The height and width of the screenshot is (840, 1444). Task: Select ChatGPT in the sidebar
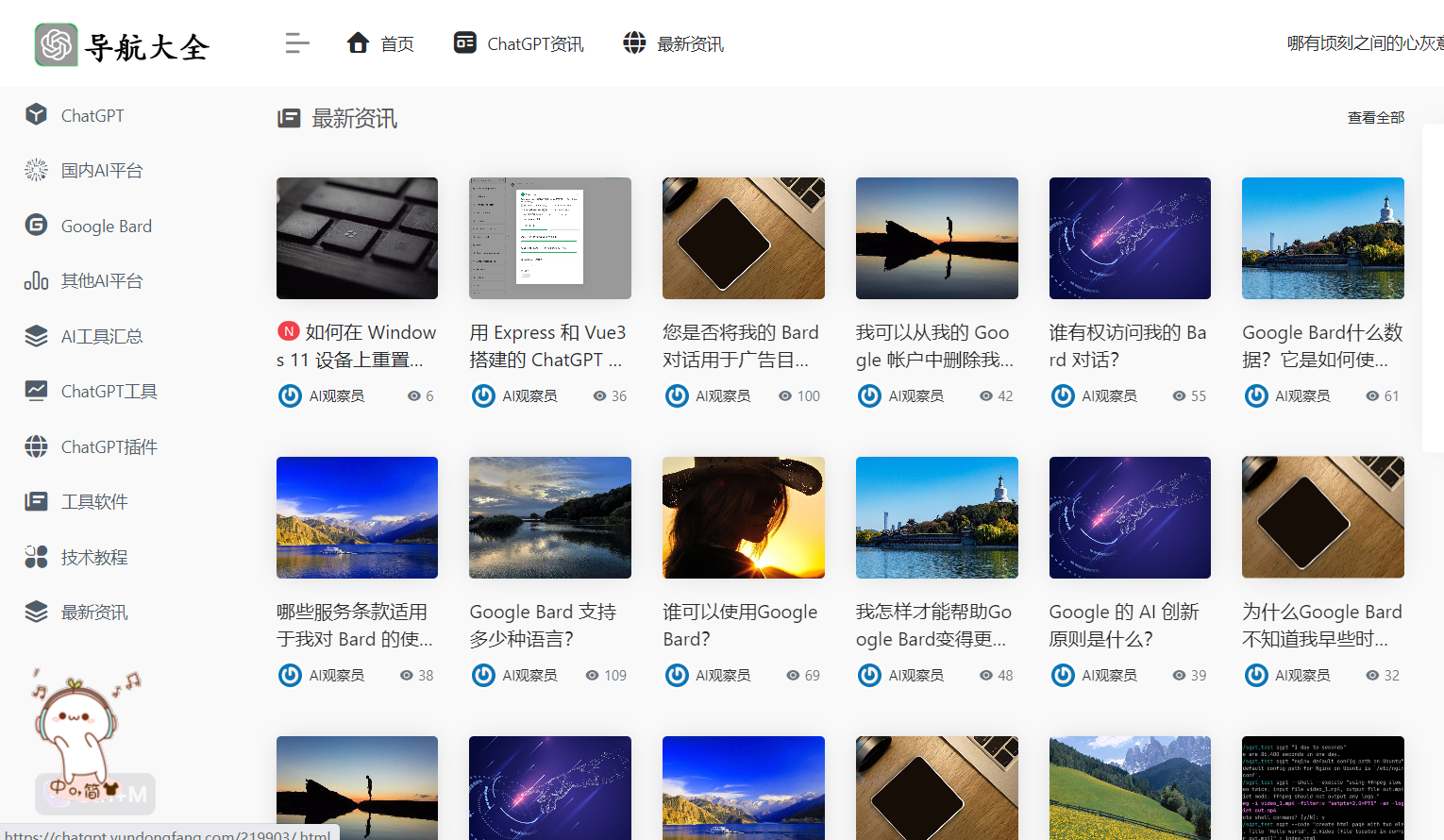[x=92, y=115]
